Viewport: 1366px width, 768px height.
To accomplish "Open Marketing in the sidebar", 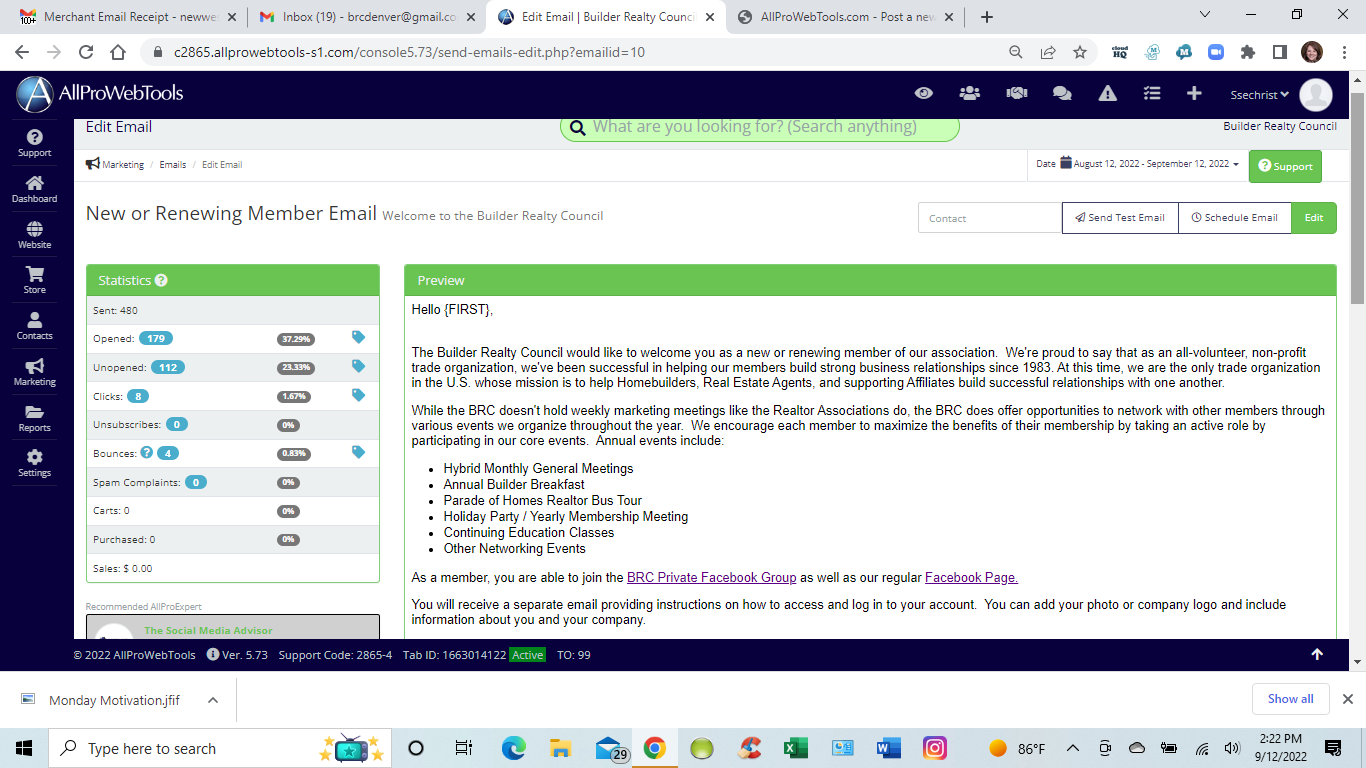I will [x=34, y=373].
